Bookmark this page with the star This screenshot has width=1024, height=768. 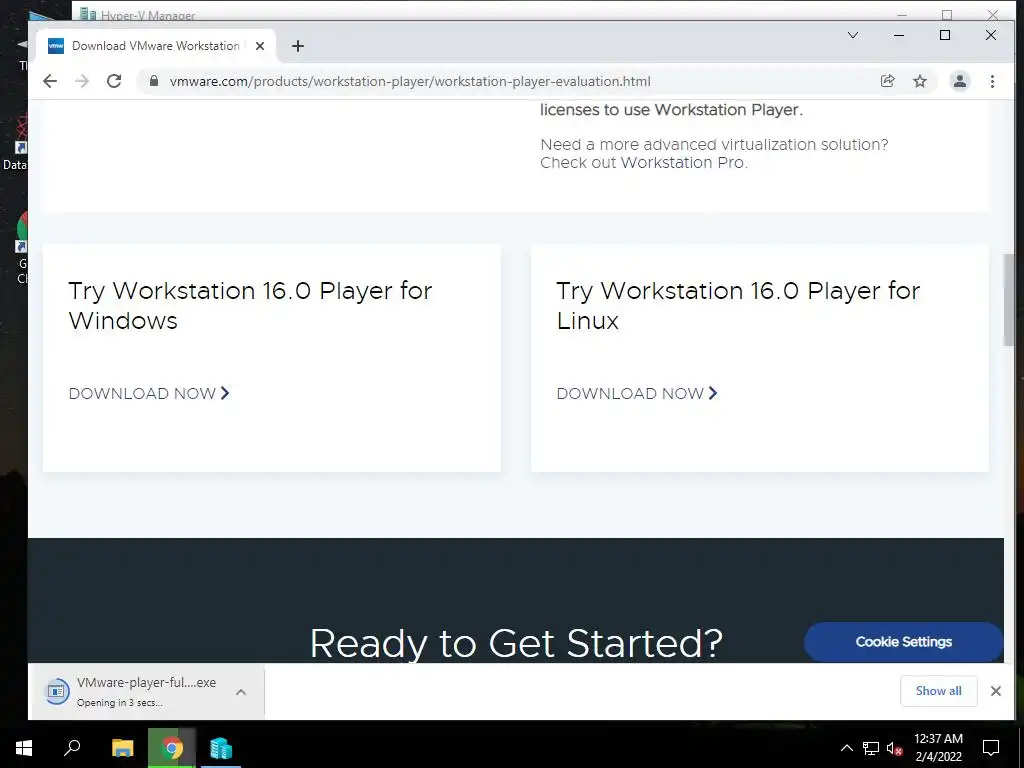click(920, 81)
